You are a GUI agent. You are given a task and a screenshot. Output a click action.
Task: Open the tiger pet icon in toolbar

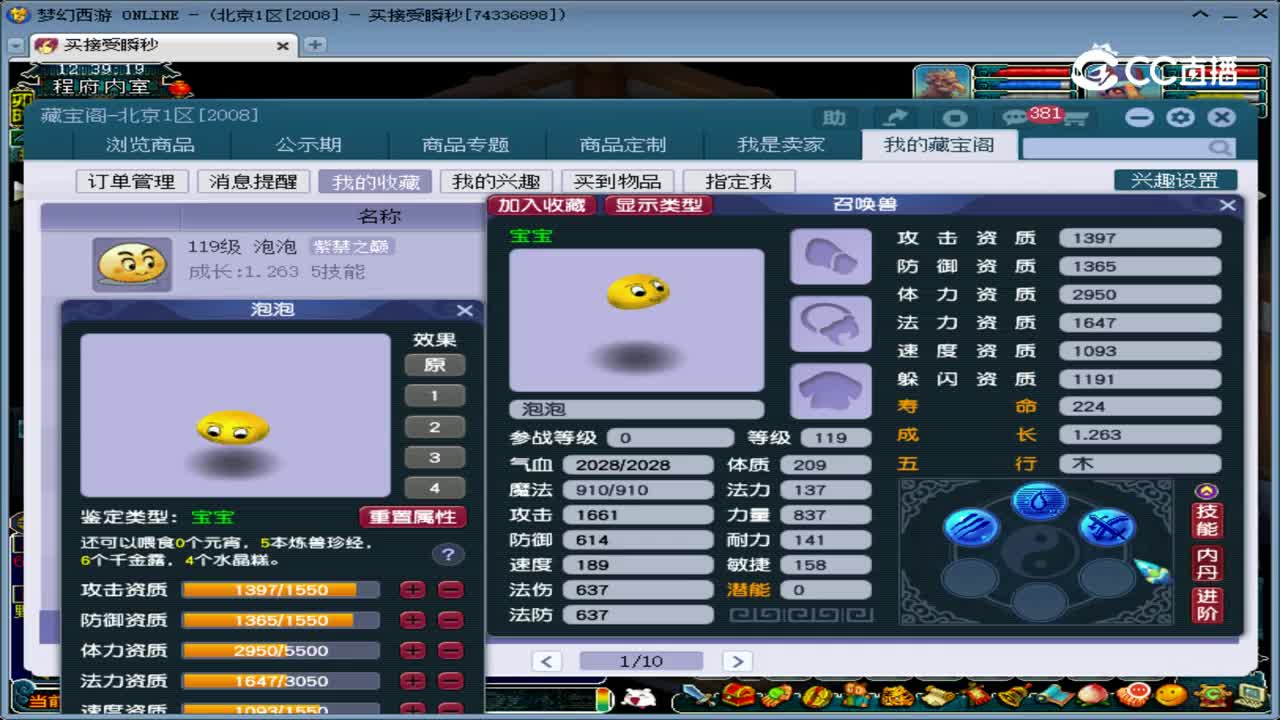pyautogui.click(x=895, y=695)
